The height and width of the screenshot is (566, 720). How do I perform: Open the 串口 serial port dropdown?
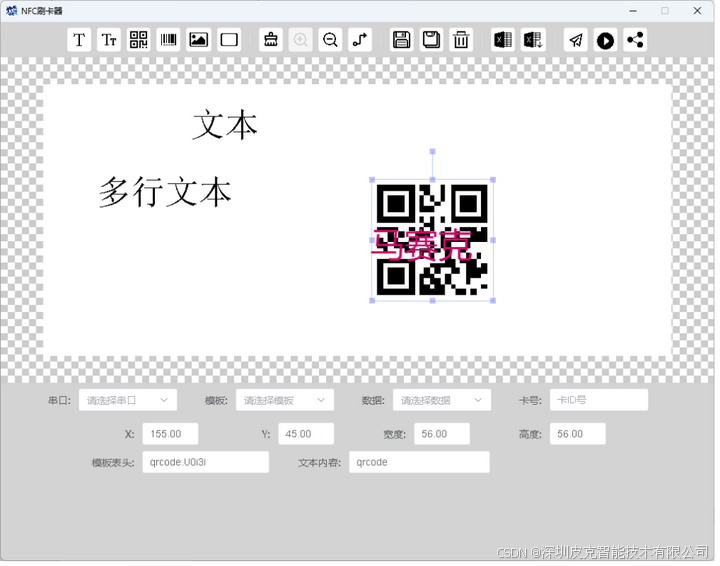point(128,400)
